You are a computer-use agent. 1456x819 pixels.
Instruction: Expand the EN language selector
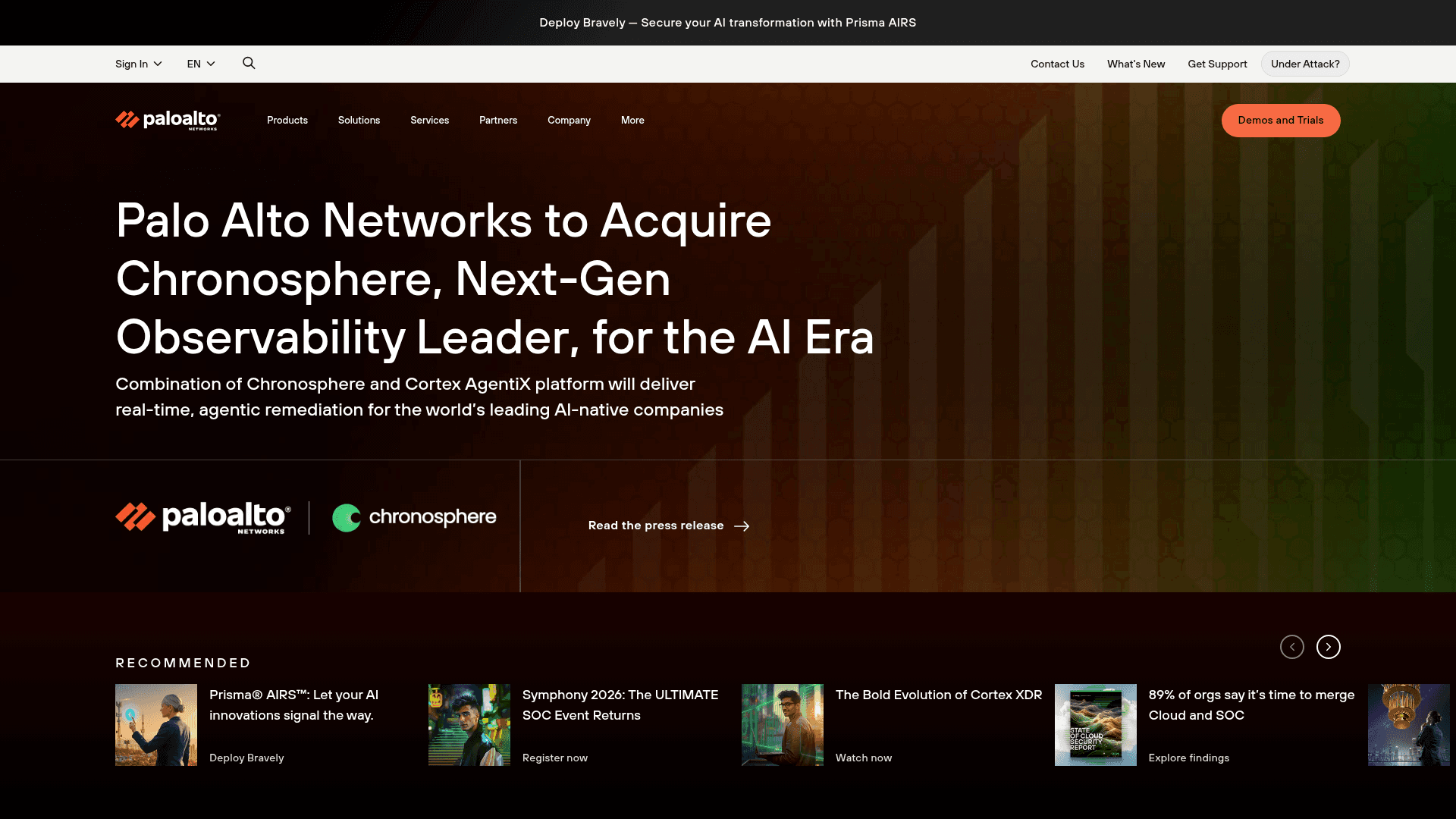[x=200, y=64]
